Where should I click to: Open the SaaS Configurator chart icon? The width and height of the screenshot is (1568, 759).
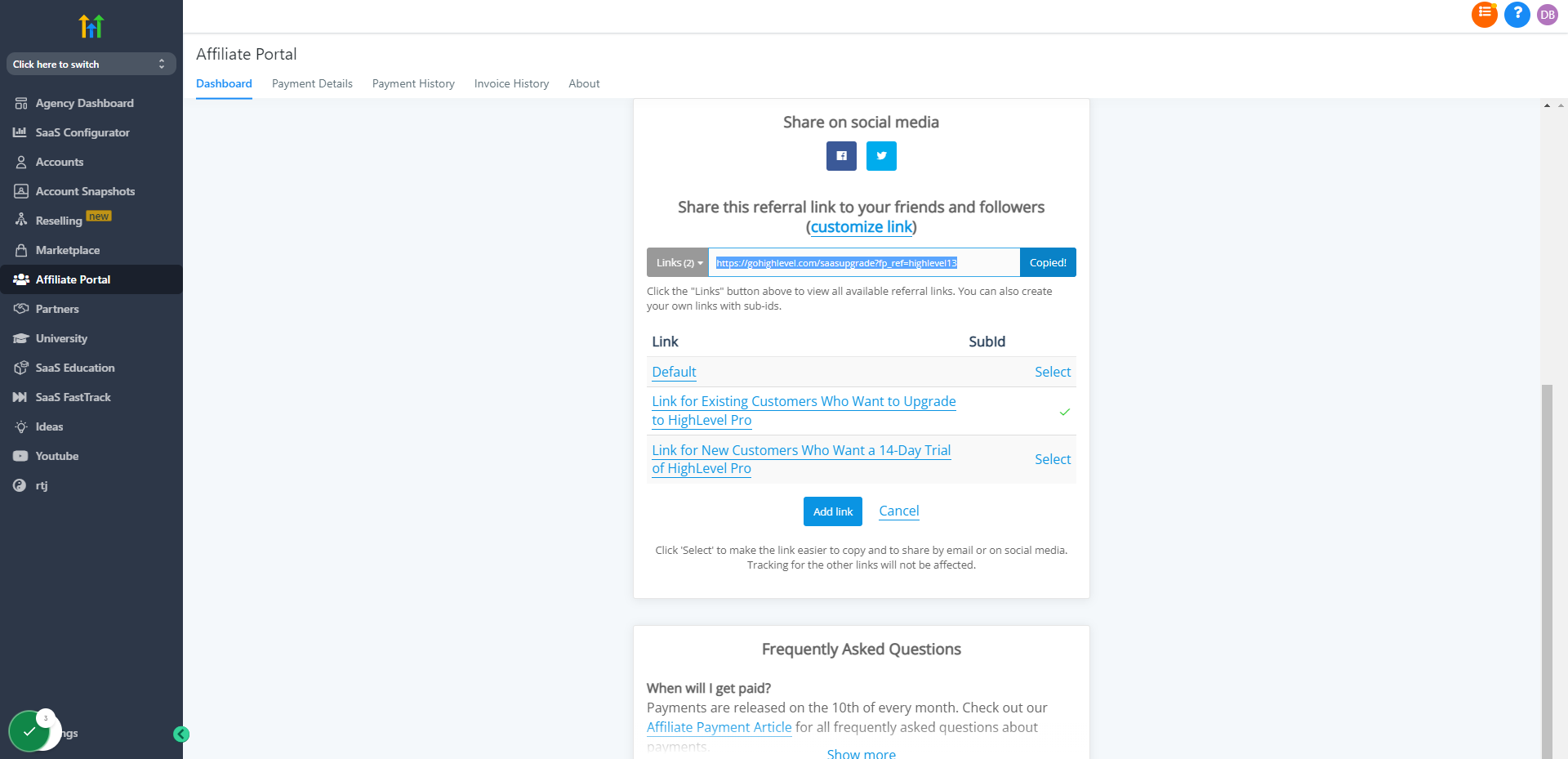pyautogui.click(x=20, y=132)
